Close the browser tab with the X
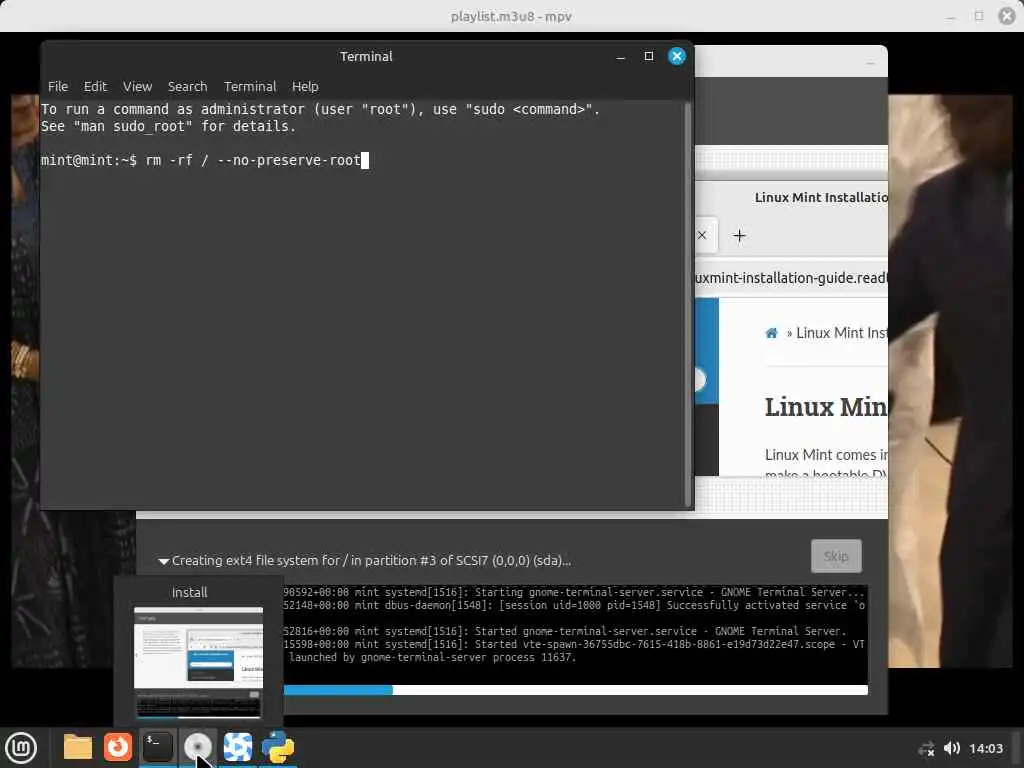The width and height of the screenshot is (1024, 768). [x=702, y=235]
